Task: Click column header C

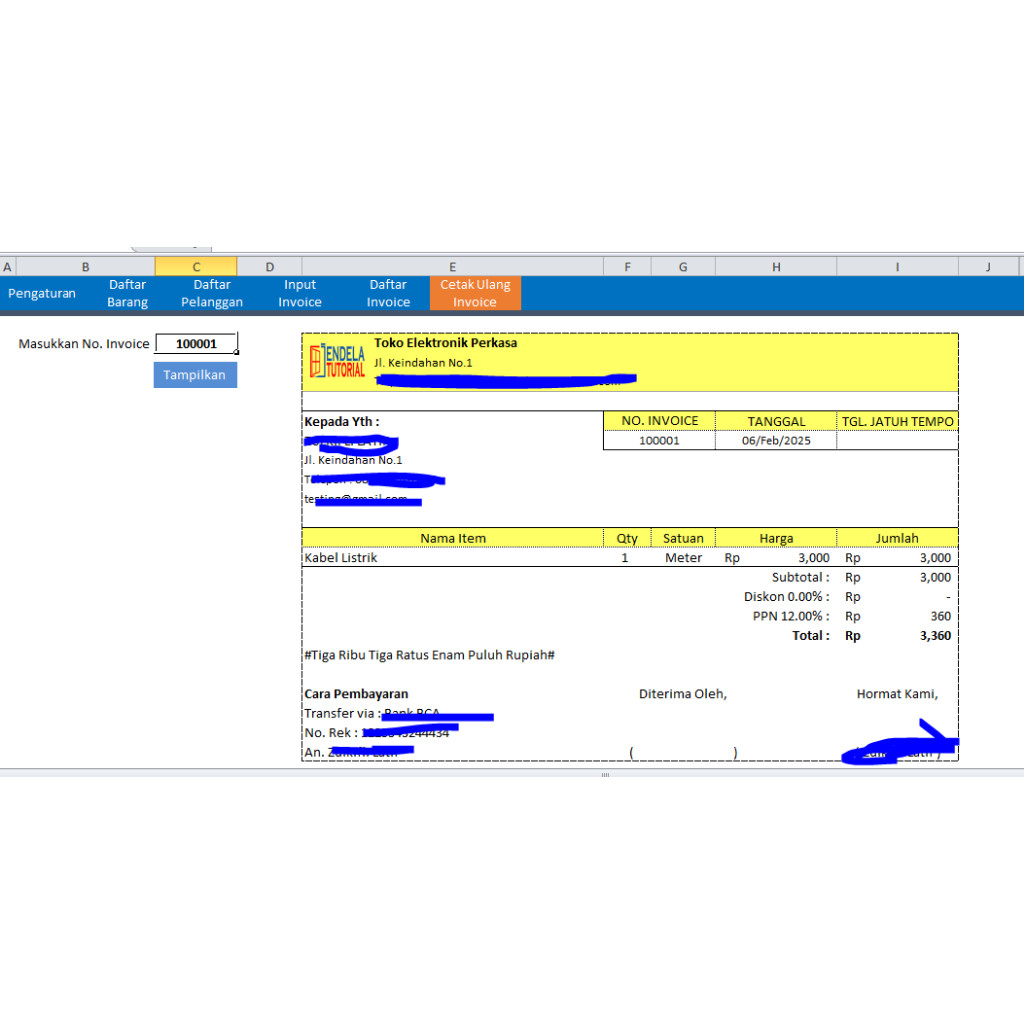Action: [196, 266]
